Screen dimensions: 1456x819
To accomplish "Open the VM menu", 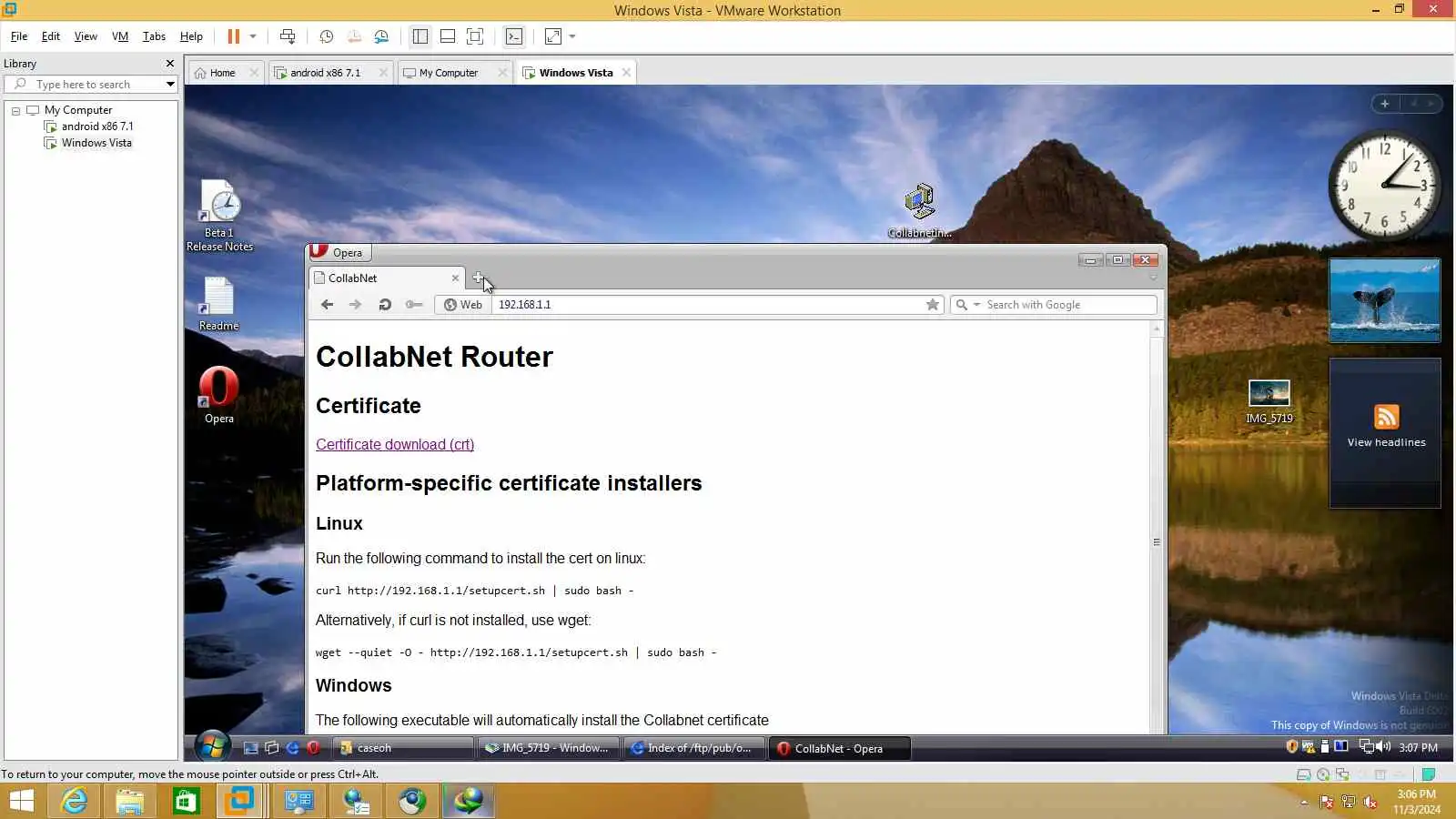I will click(120, 36).
